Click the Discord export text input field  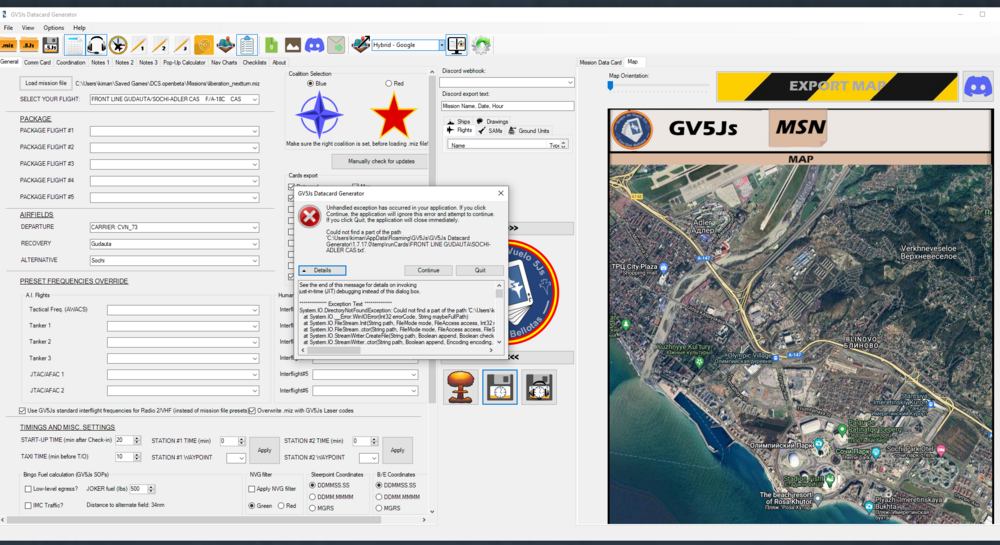point(507,106)
